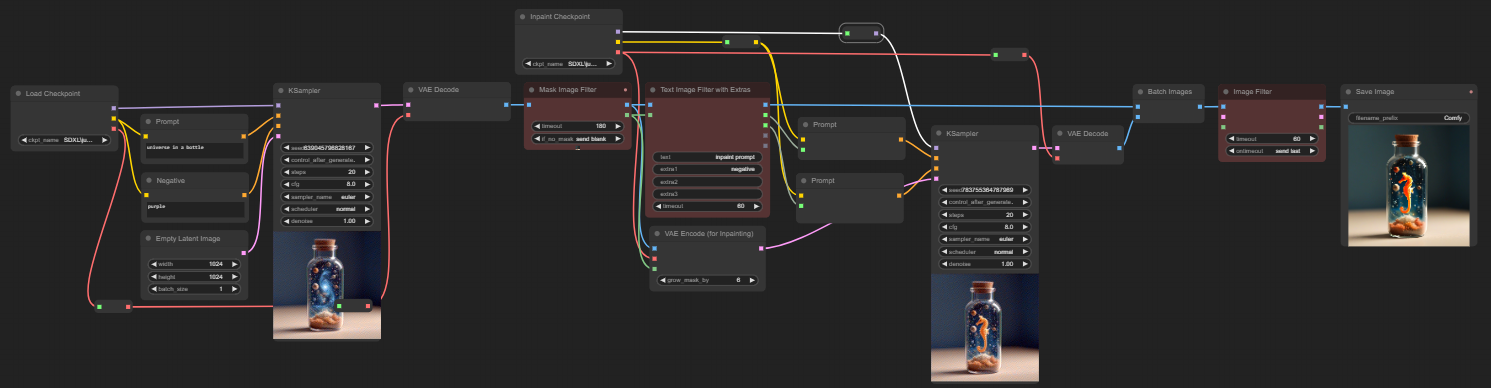Click the seahorse bottle preview in second KSampler
1491x388 pixels.
tap(985, 329)
